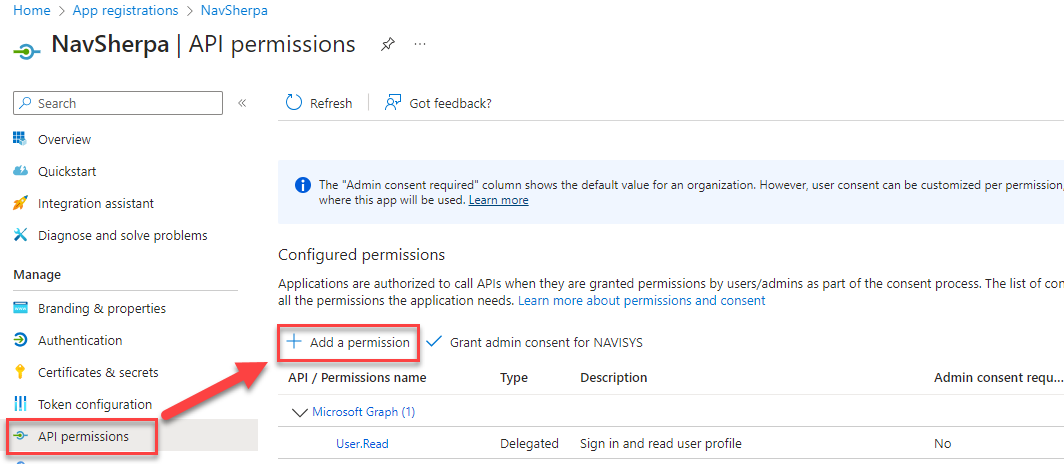Screen dimensions: 1064x464
Task: Click the Authentication arrow icon
Action: tap(20, 340)
